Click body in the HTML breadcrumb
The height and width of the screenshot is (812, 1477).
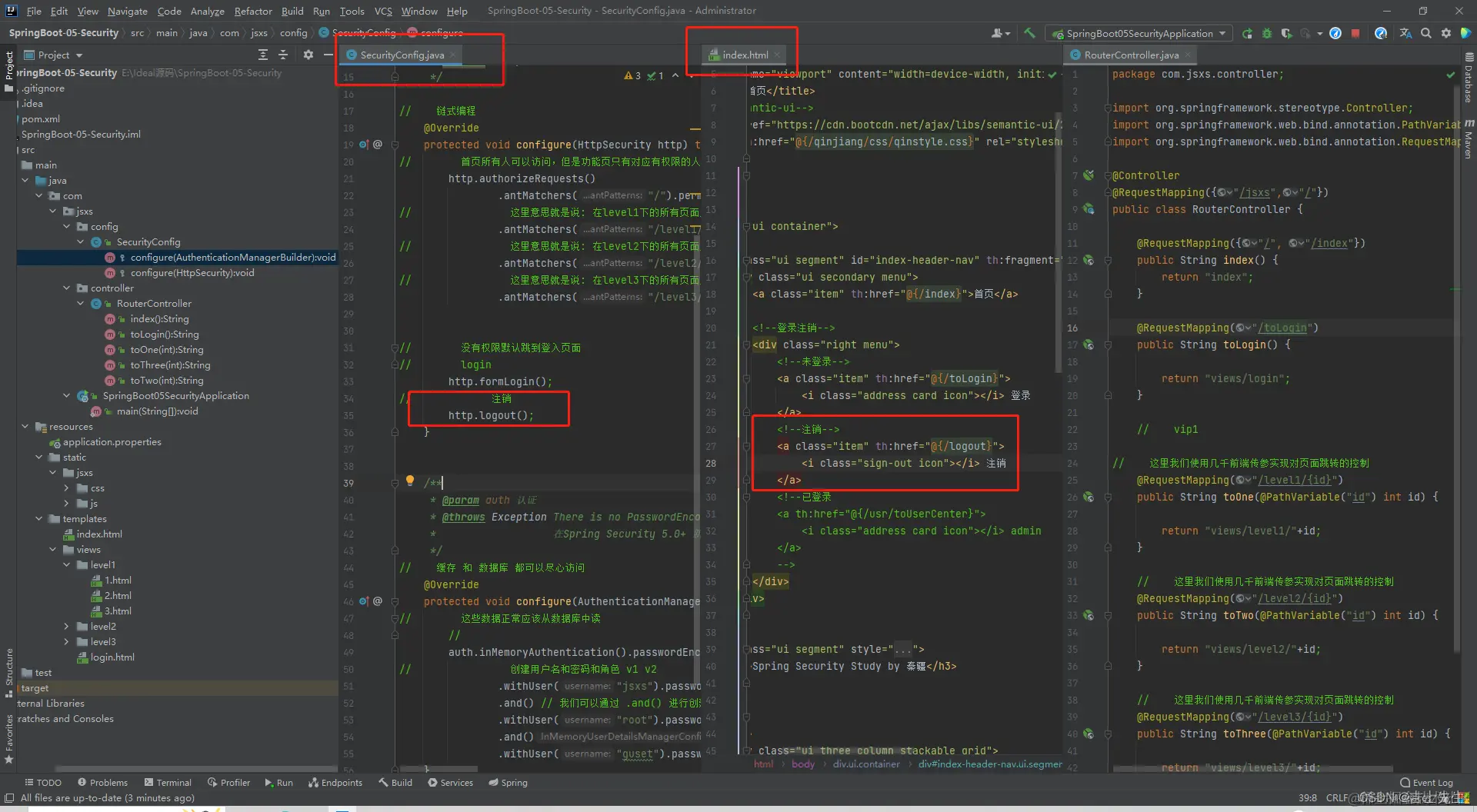(803, 764)
